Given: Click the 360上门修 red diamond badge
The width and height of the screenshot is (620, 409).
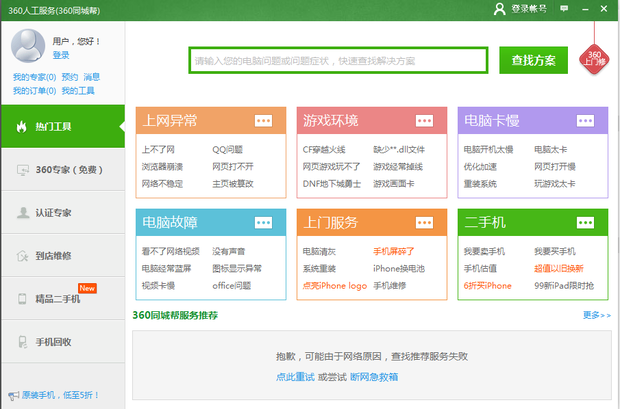Looking at the screenshot, I should coord(593,59).
